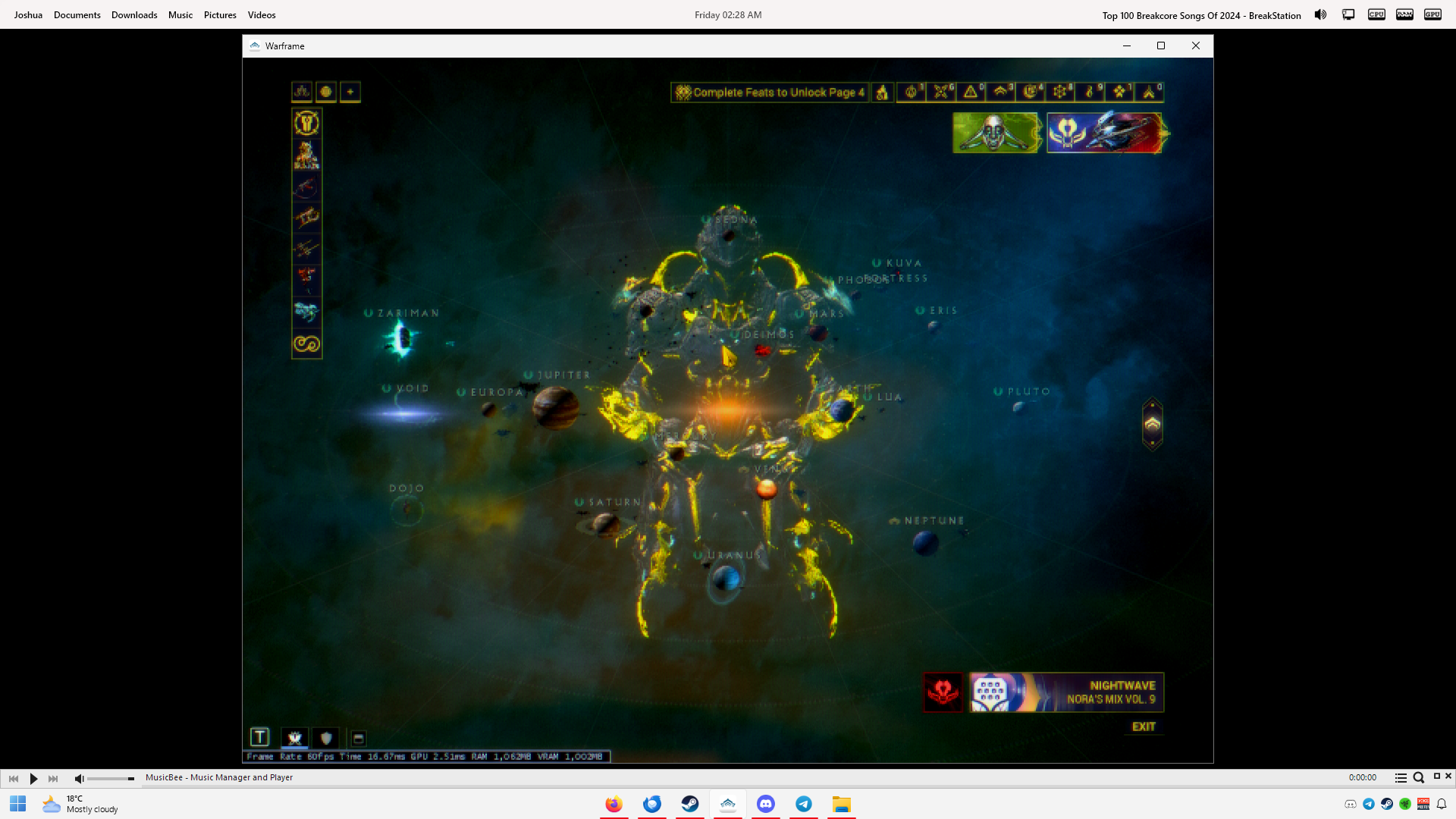Click the T text chat icon bottom-left
Screen dimensions: 1456x819
259,737
